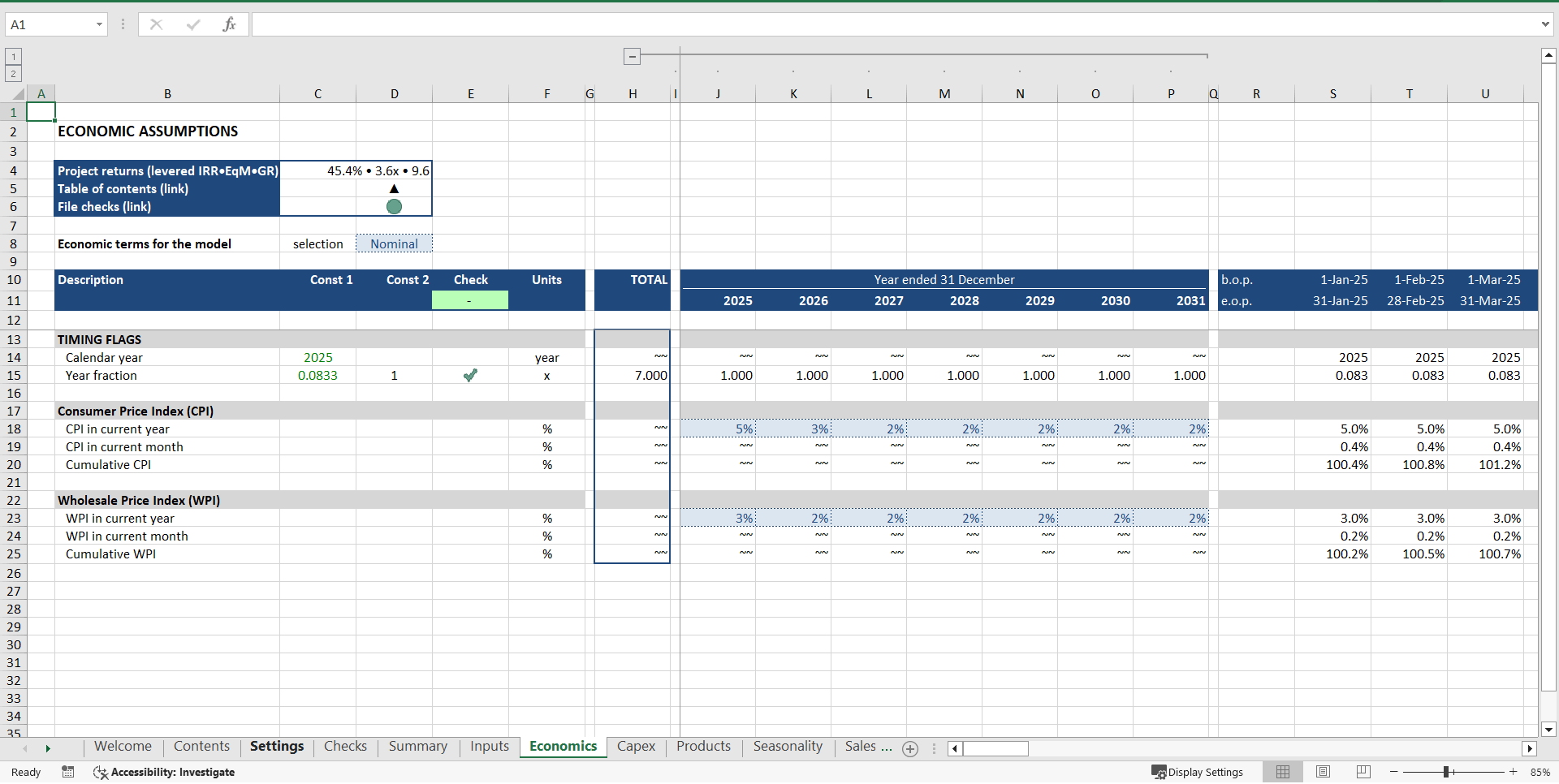Image resolution: width=1559 pixels, height=784 pixels.
Task: Click the Select All corner triangle
Action: click(x=18, y=94)
